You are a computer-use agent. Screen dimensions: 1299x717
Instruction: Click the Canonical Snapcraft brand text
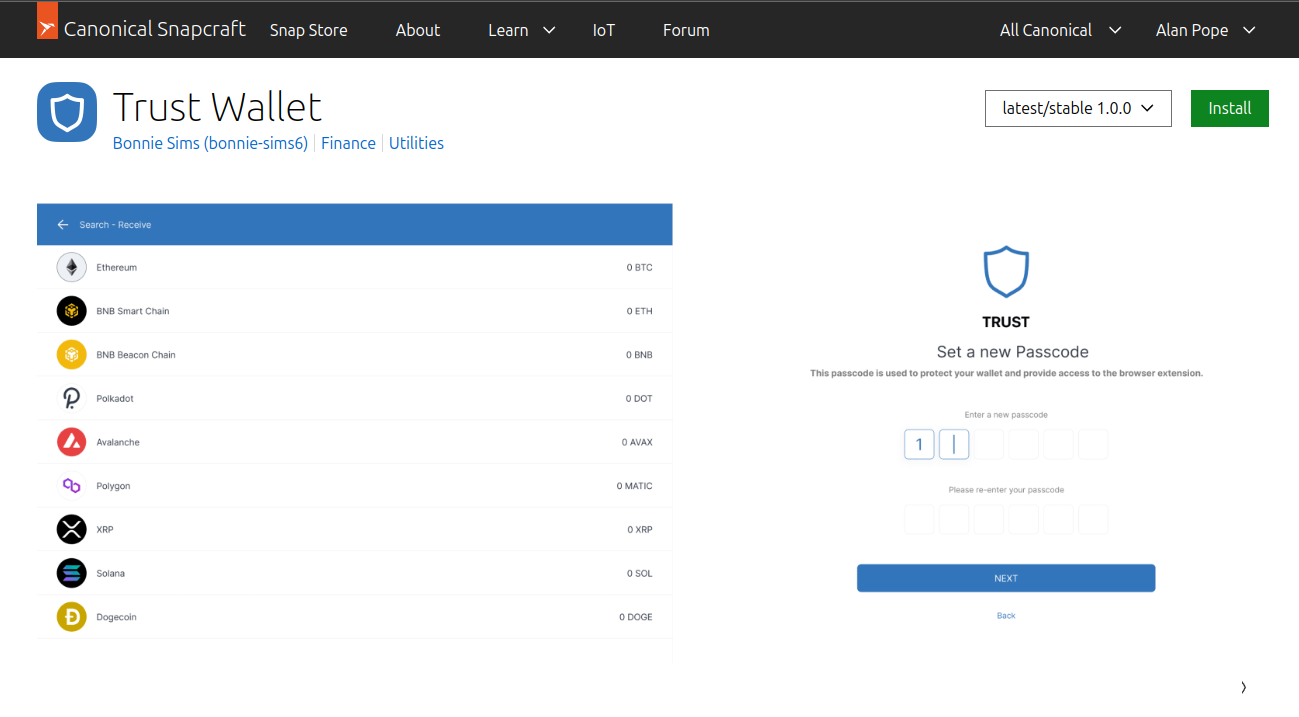click(x=155, y=29)
